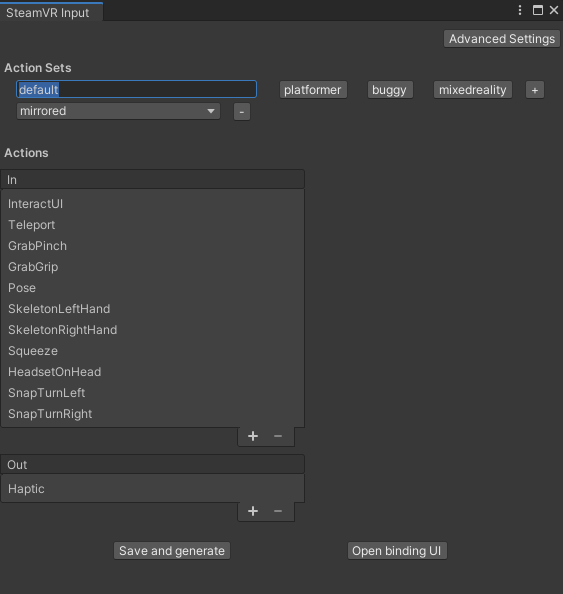The height and width of the screenshot is (594, 563).
Task: Open the window kebab options menu
Action: 520,10
